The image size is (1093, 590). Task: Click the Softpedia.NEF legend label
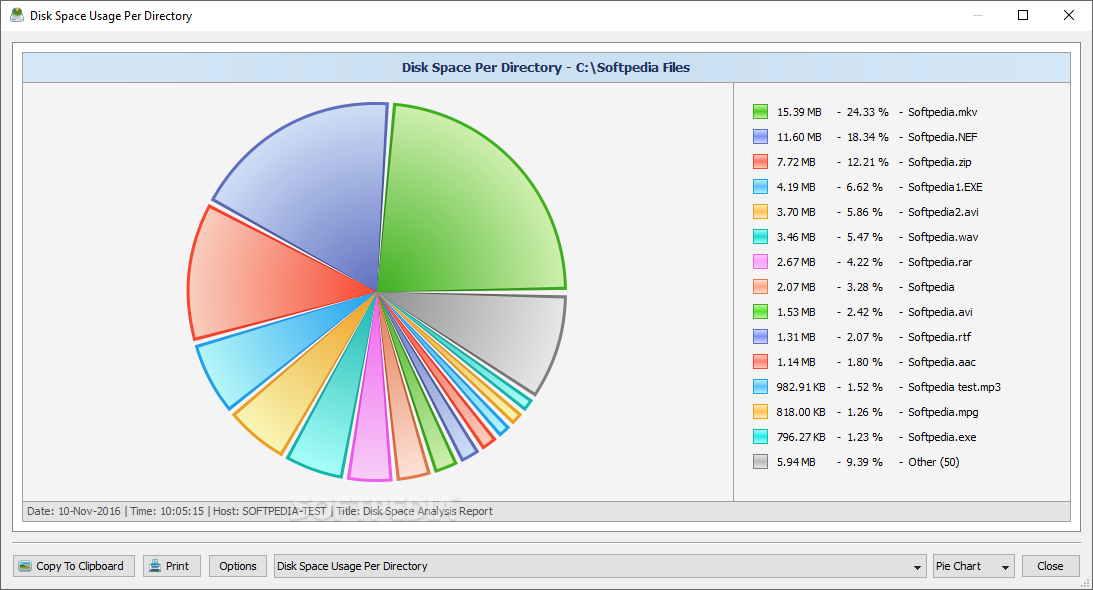tap(942, 137)
